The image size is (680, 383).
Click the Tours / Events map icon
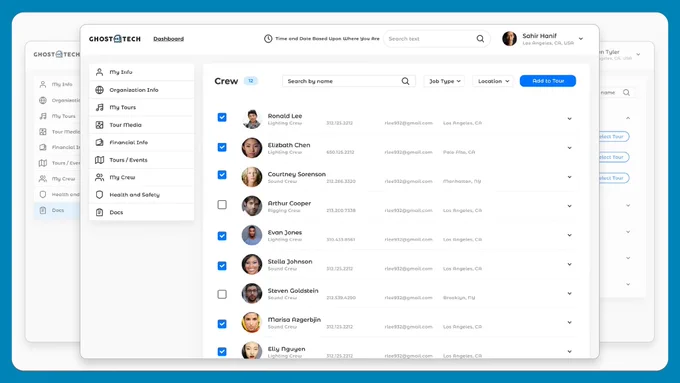[x=99, y=160]
